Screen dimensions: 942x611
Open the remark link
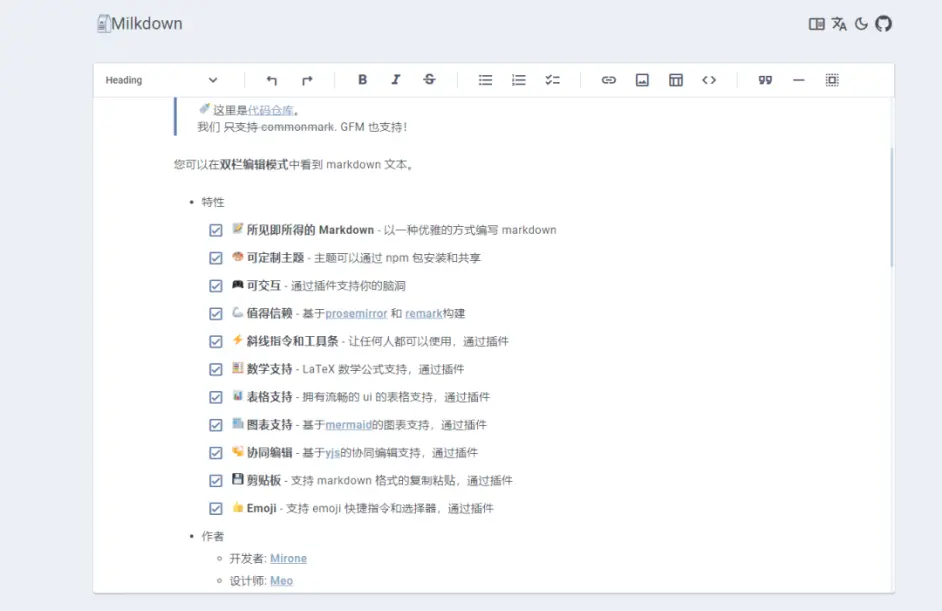[424, 314]
